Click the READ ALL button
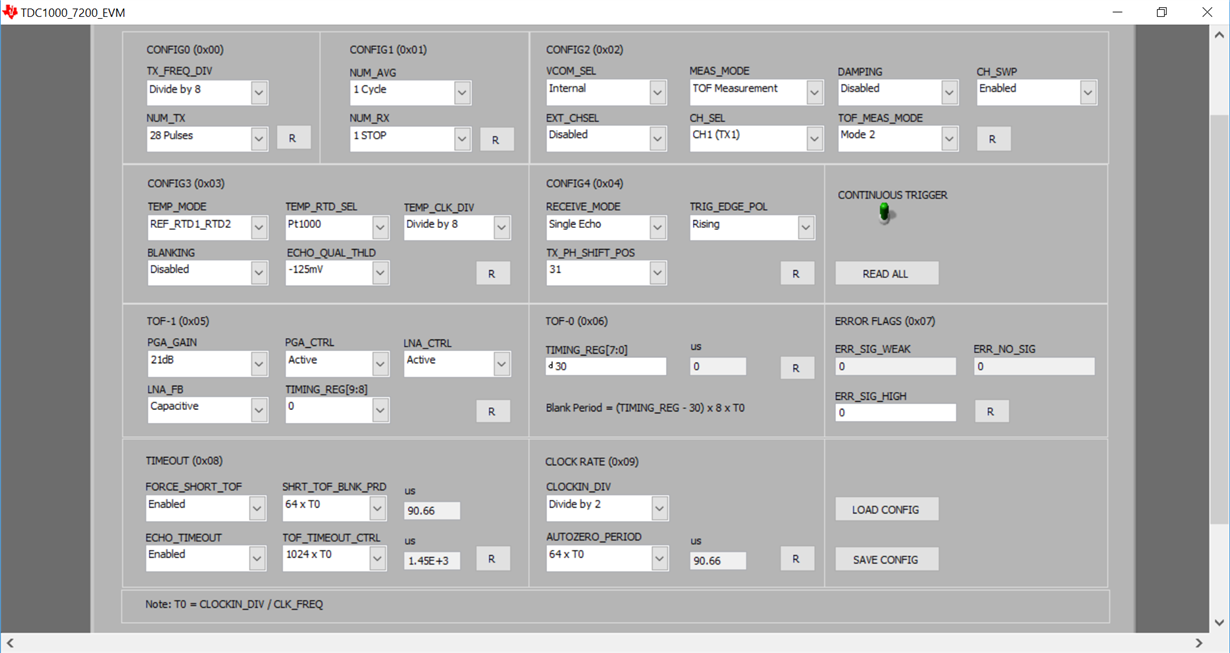This screenshot has height=653, width=1230. [x=886, y=273]
